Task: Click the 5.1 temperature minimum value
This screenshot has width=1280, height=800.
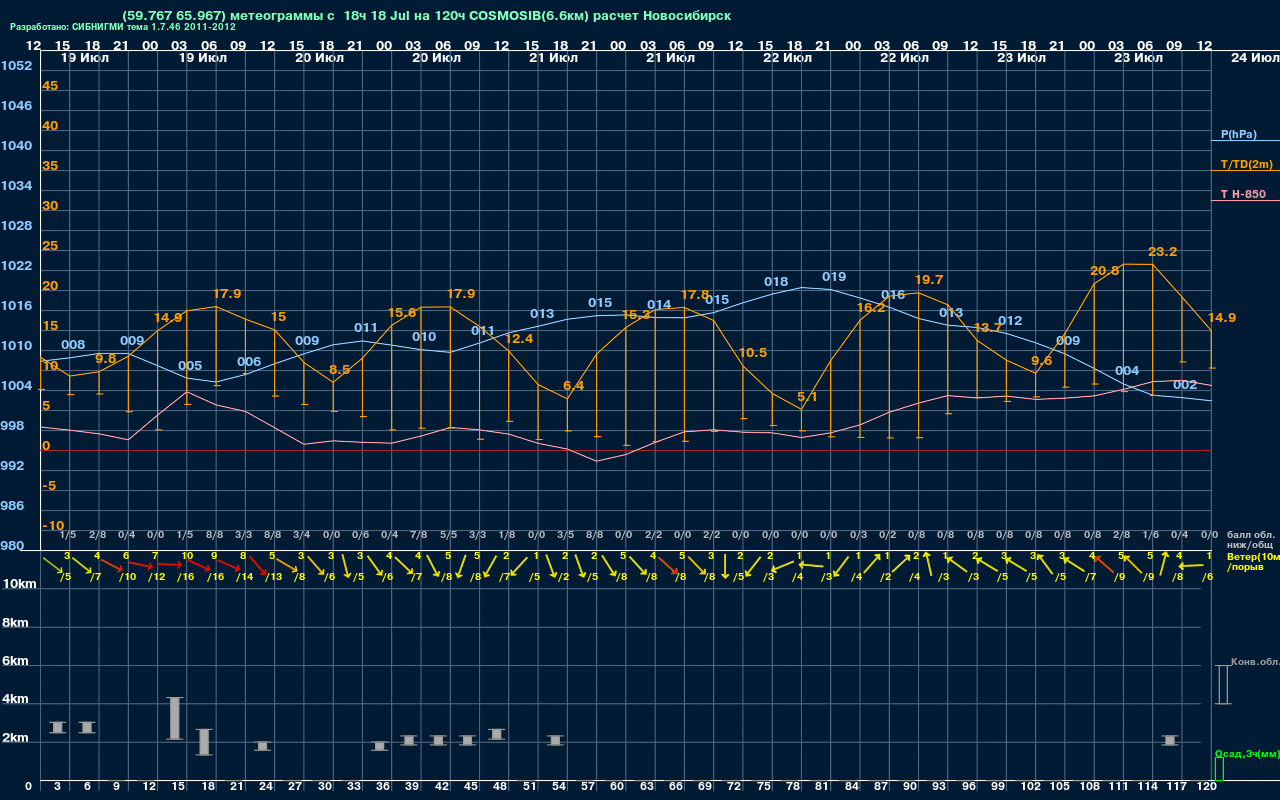Action: (x=808, y=398)
